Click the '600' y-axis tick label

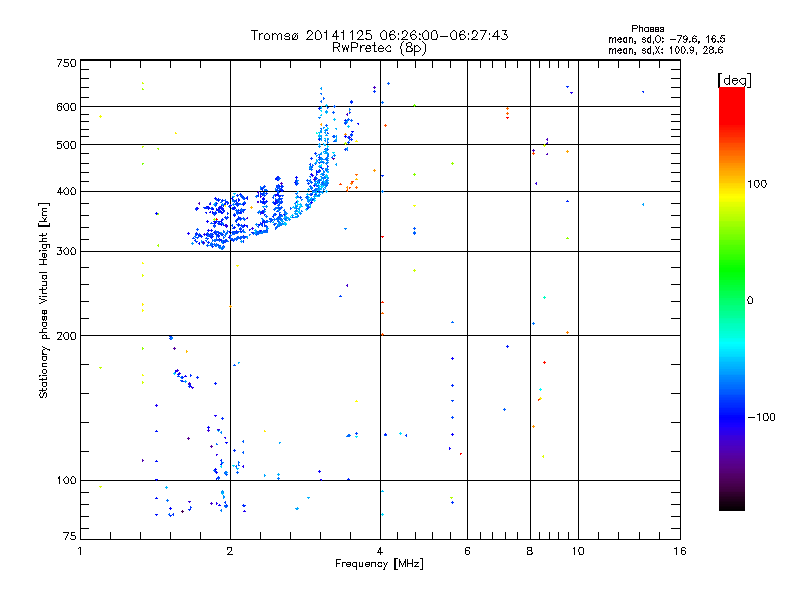66,107
